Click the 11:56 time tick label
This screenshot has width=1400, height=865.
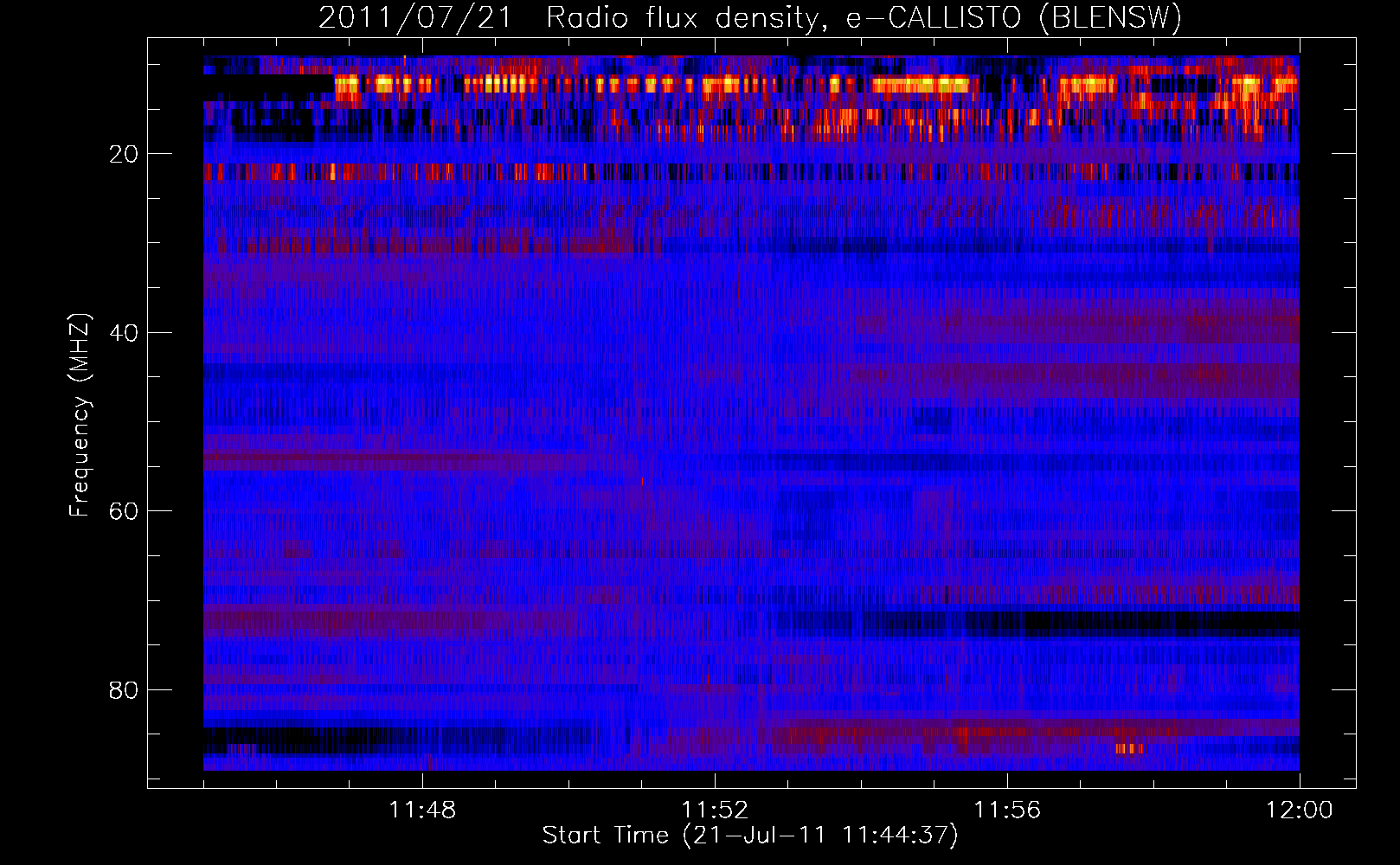[x=1007, y=811]
